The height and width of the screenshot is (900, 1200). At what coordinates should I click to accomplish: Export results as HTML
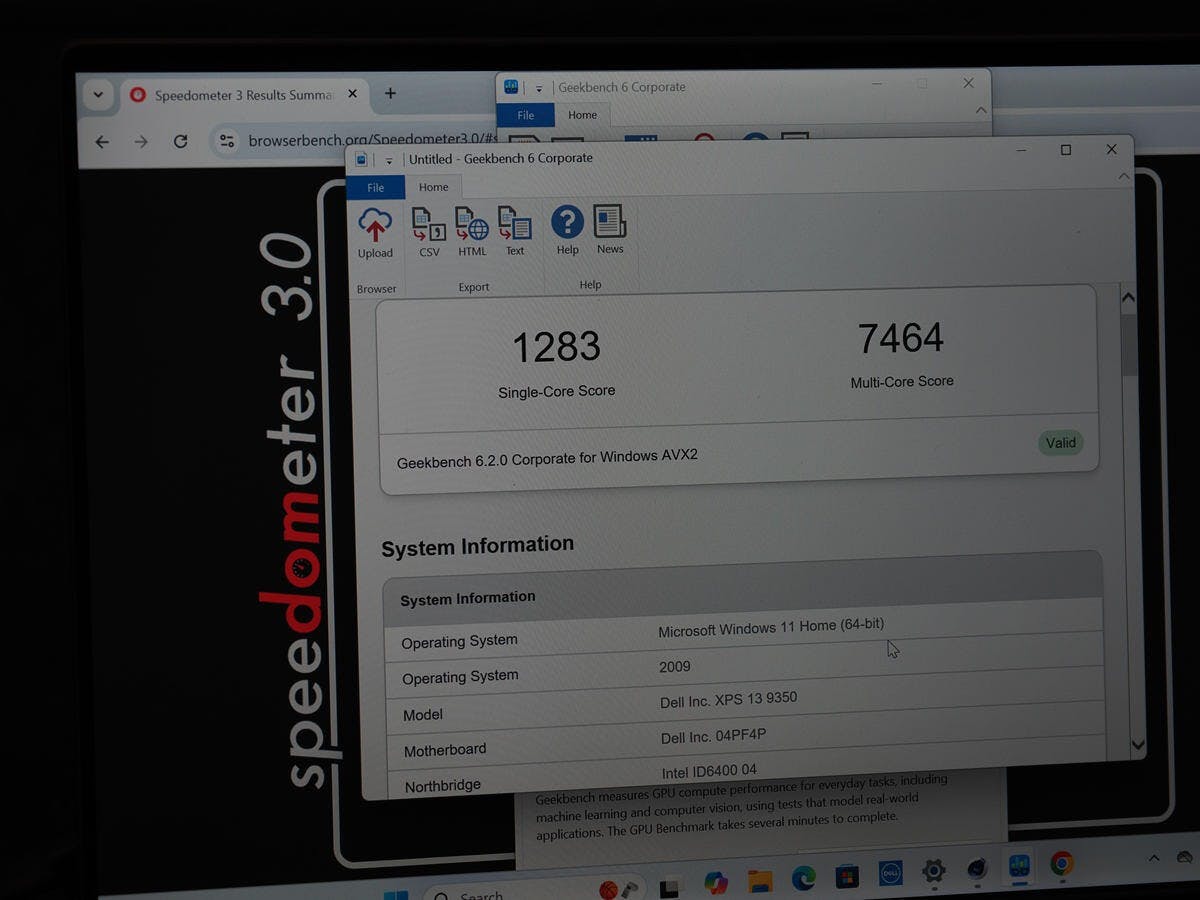click(472, 232)
